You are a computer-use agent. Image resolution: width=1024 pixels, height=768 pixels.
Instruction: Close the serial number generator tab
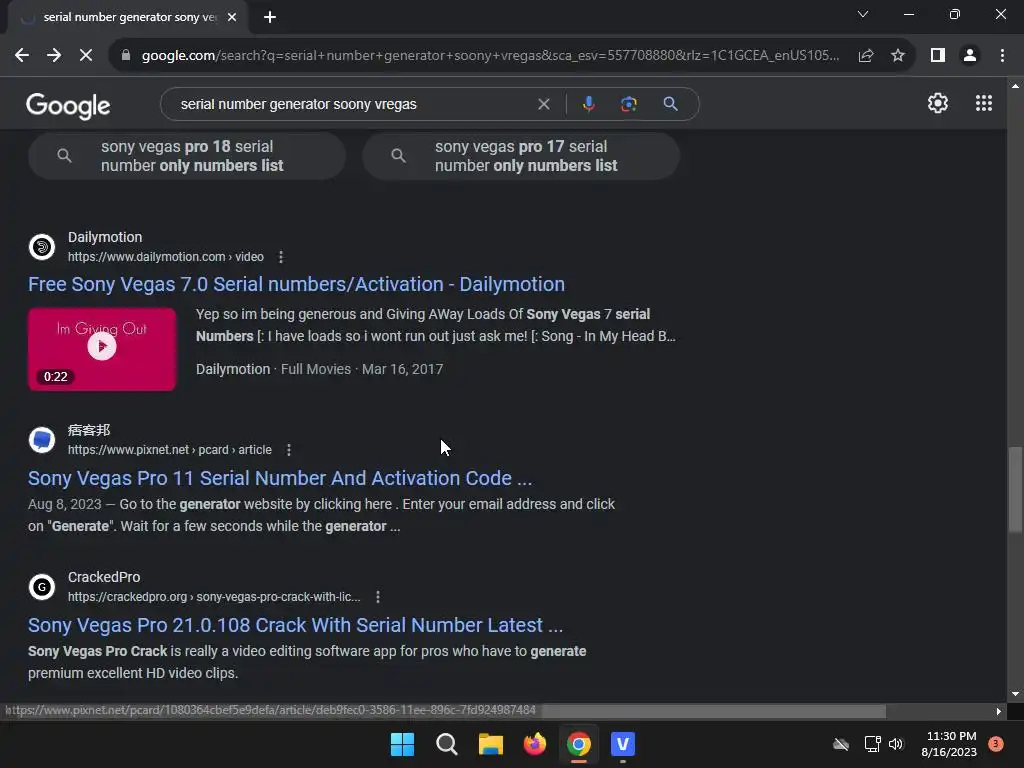point(232,17)
